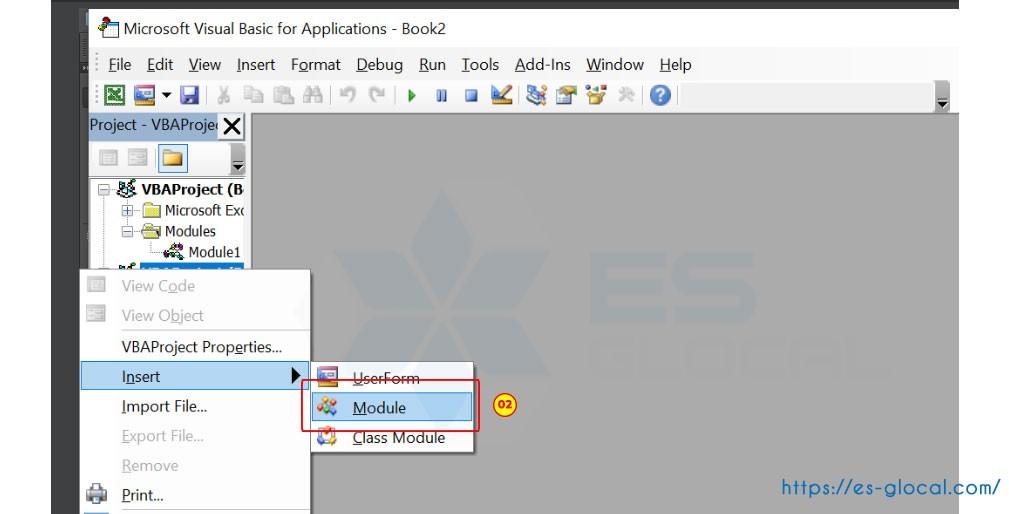1009x514 pixels.
Task: Click the Save toolbar icon
Action: pyautogui.click(x=189, y=95)
